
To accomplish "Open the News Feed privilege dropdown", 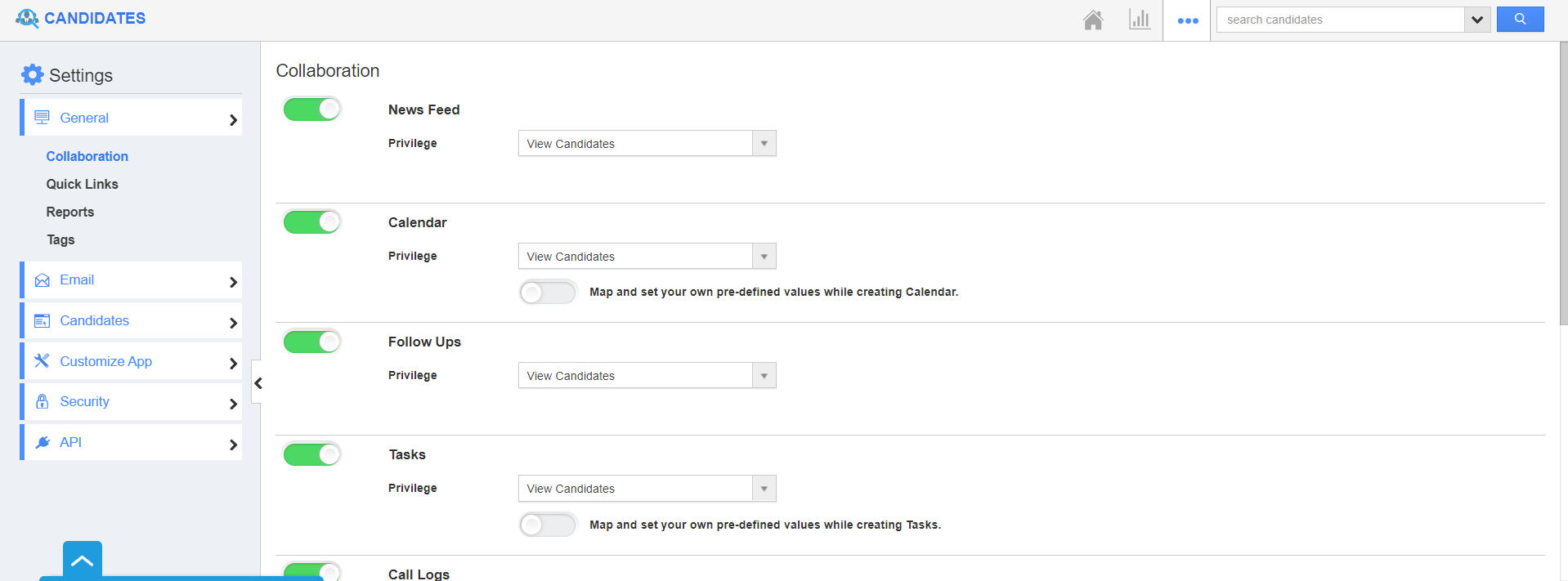I will click(647, 144).
